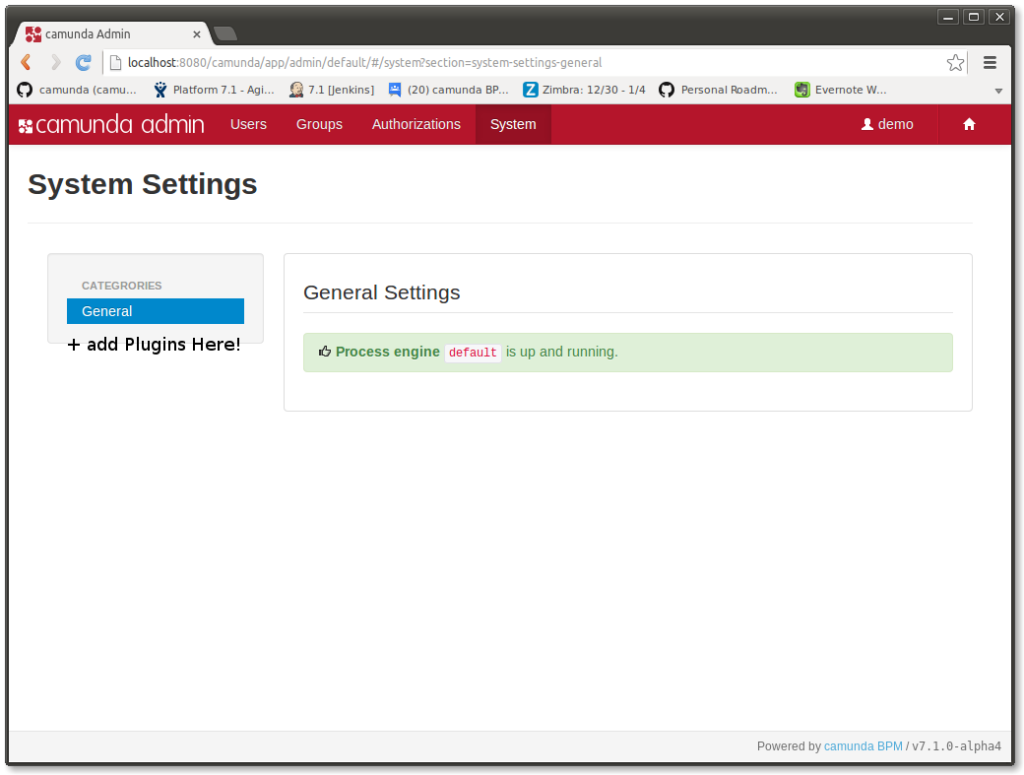Screen dimensions: 1024x775
Task: Bookmark the page via the star icon
Action: pos(955,62)
